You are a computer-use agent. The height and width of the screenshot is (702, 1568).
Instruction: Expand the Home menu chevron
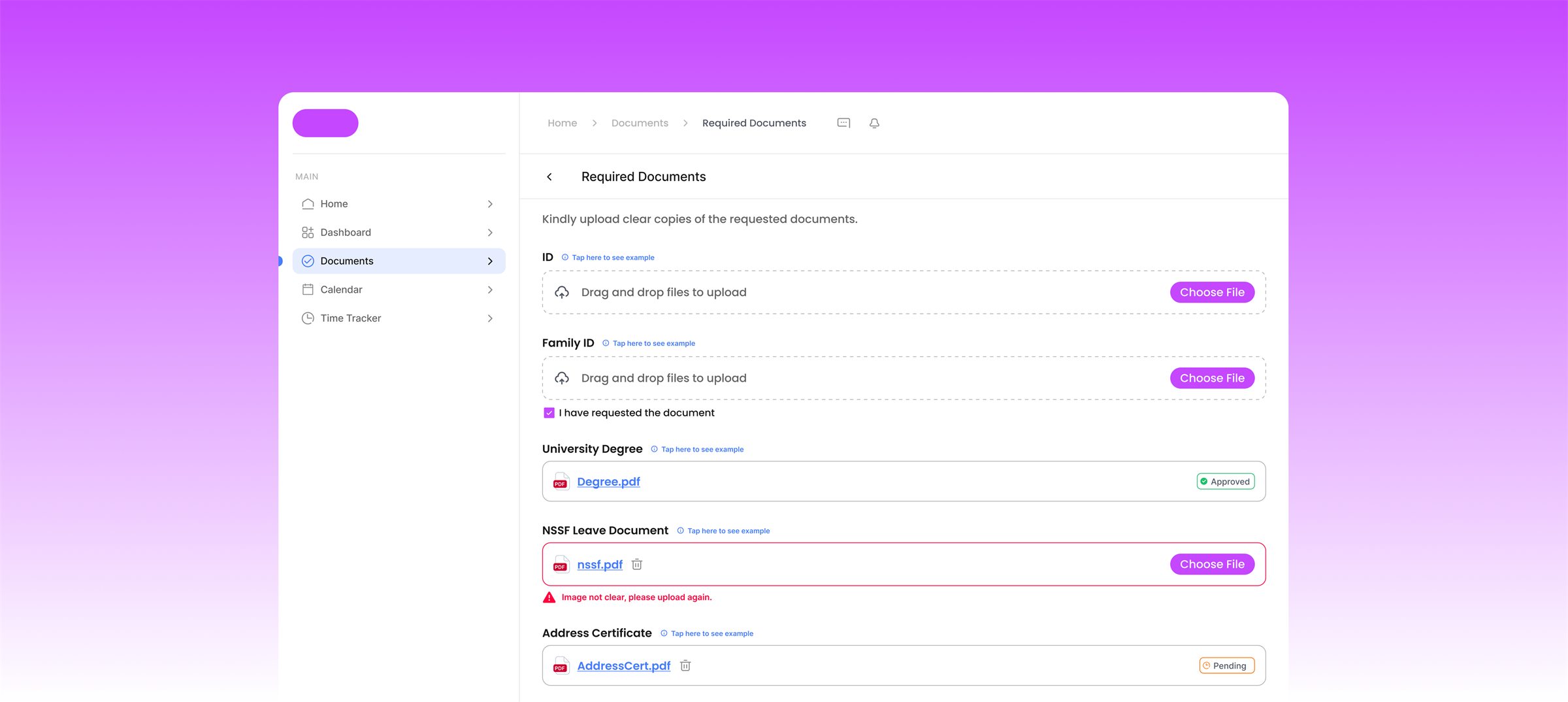pos(490,204)
